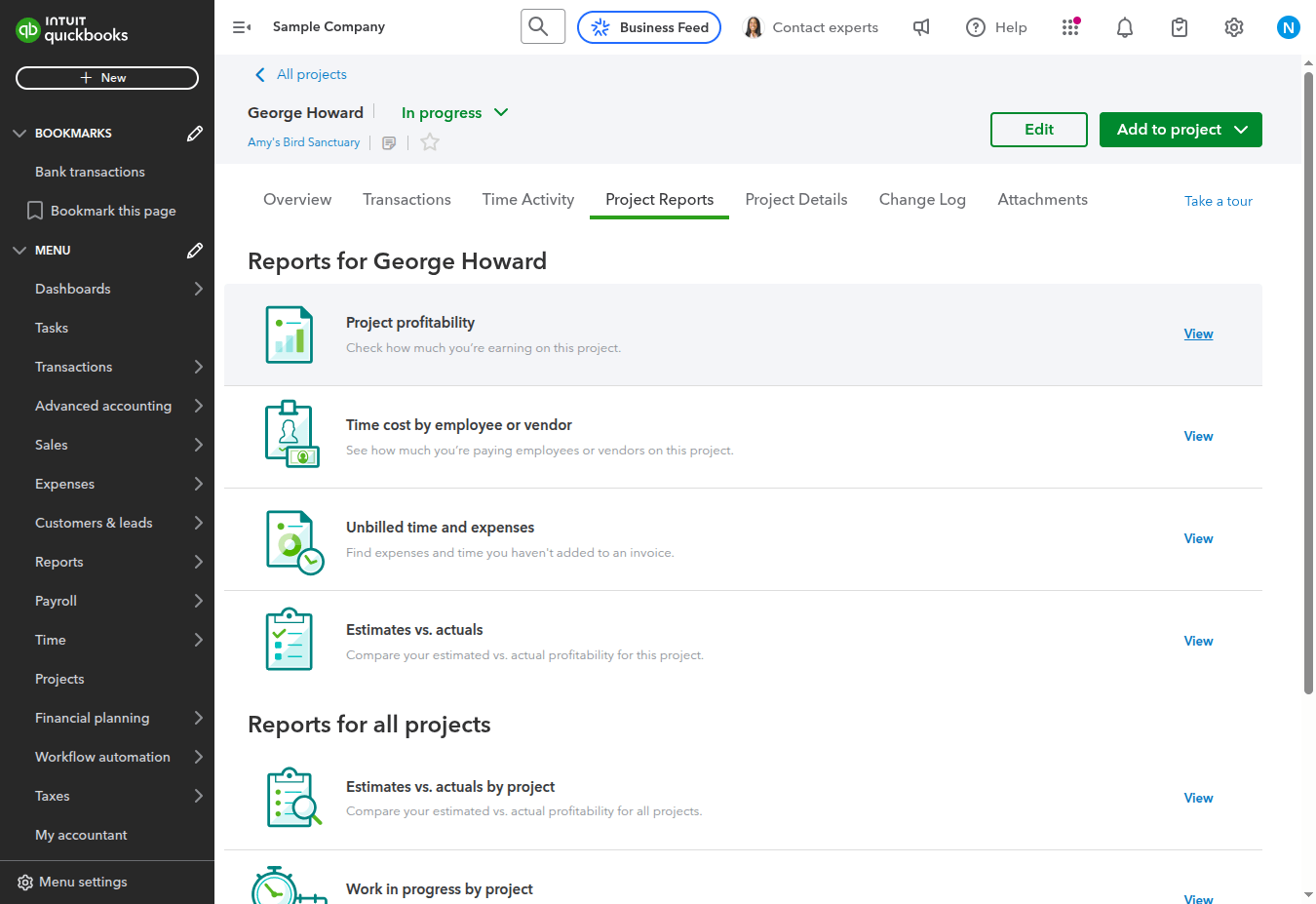Expand Customers & leads submenu arrow

coord(199,523)
